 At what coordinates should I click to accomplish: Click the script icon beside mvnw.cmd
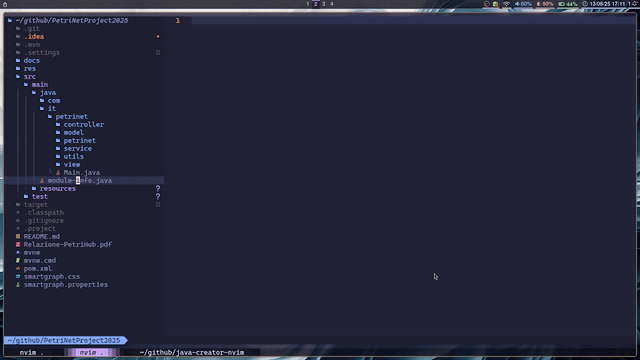(18, 260)
